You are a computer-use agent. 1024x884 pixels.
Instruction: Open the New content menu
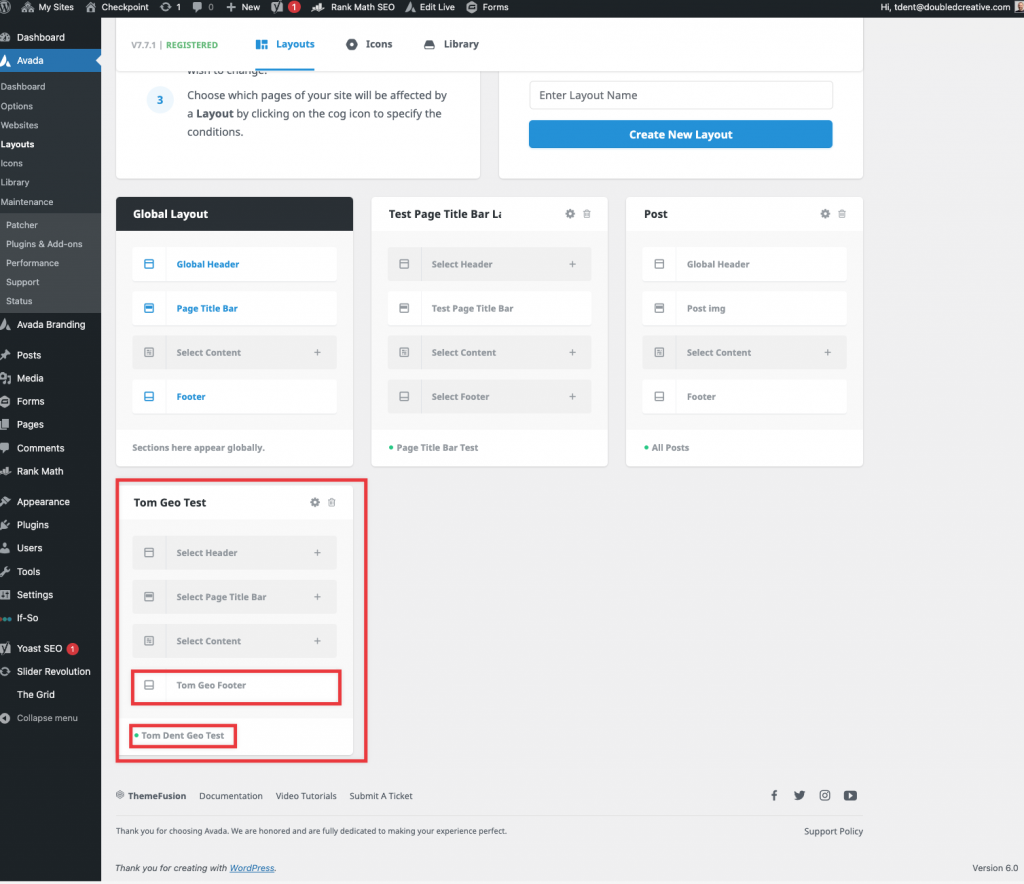click(243, 7)
